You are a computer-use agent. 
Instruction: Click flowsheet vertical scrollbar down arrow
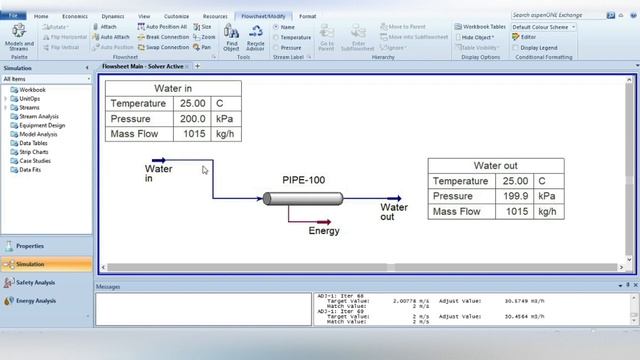(x=629, y=259)
